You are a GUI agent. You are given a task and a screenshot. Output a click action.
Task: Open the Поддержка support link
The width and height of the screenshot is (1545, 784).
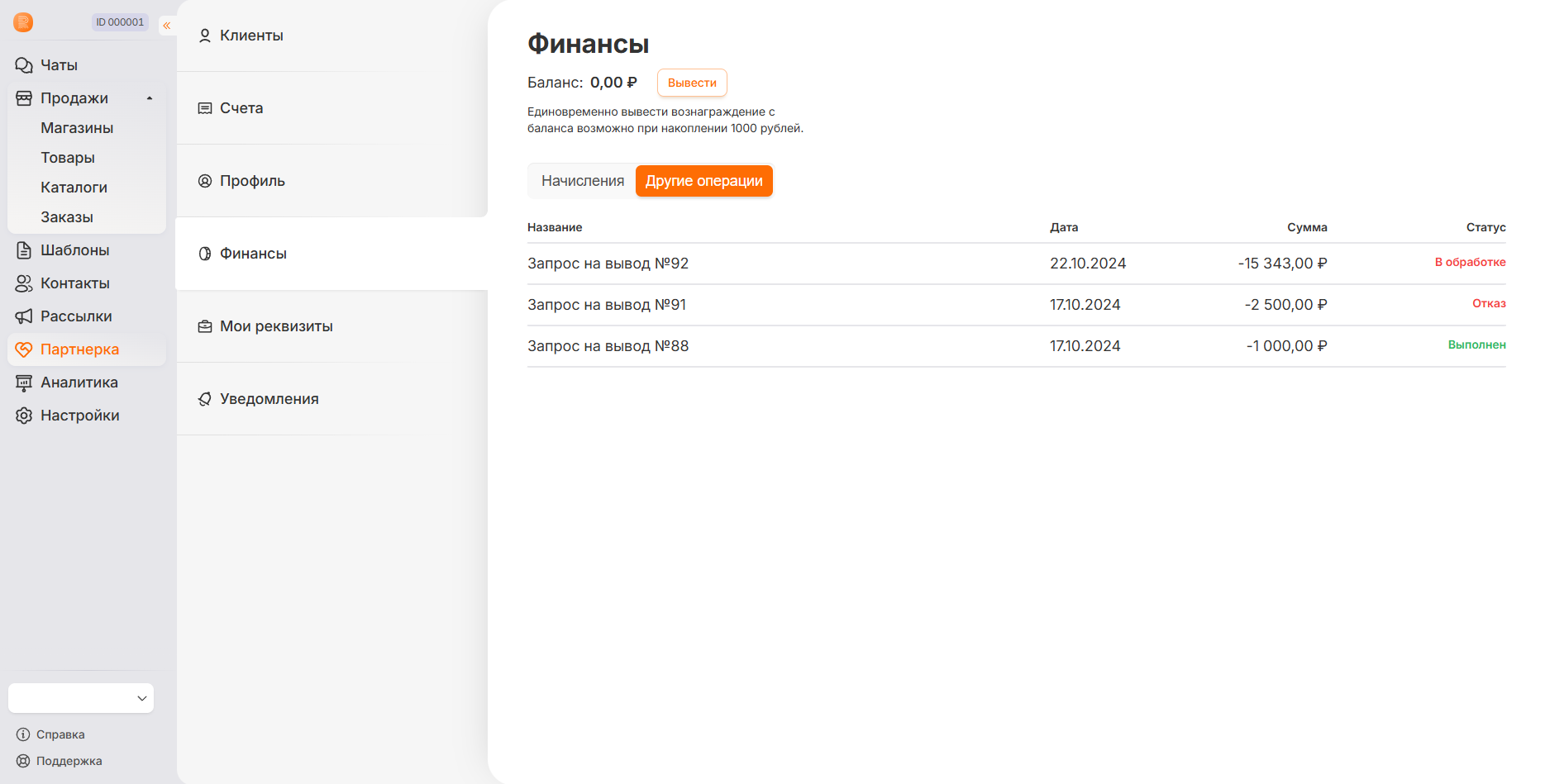(x=69, y=761)
